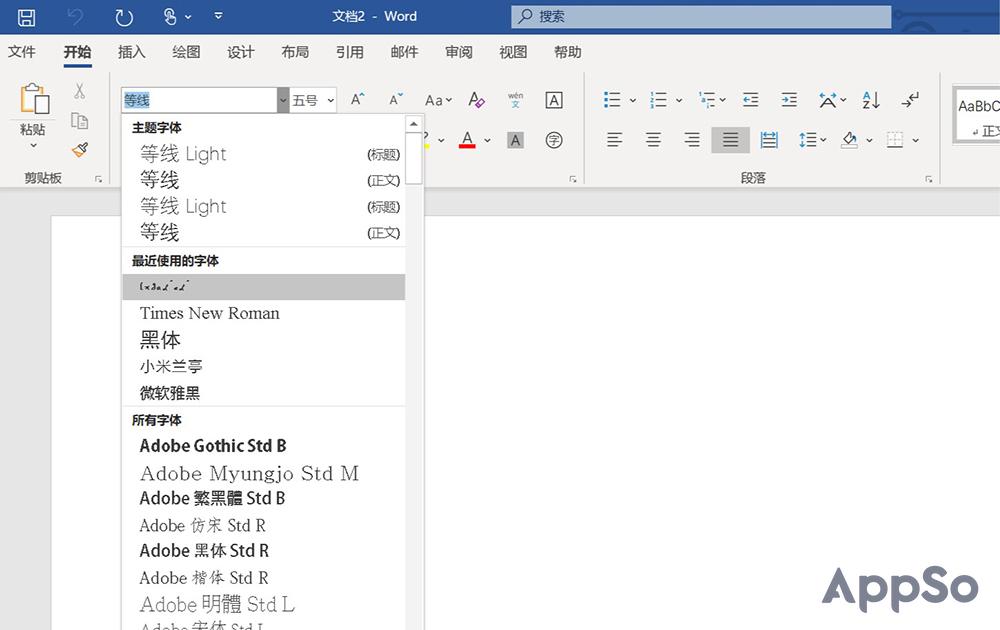
Task: Open the Font group dialog launcher
Action: [573, 179]
